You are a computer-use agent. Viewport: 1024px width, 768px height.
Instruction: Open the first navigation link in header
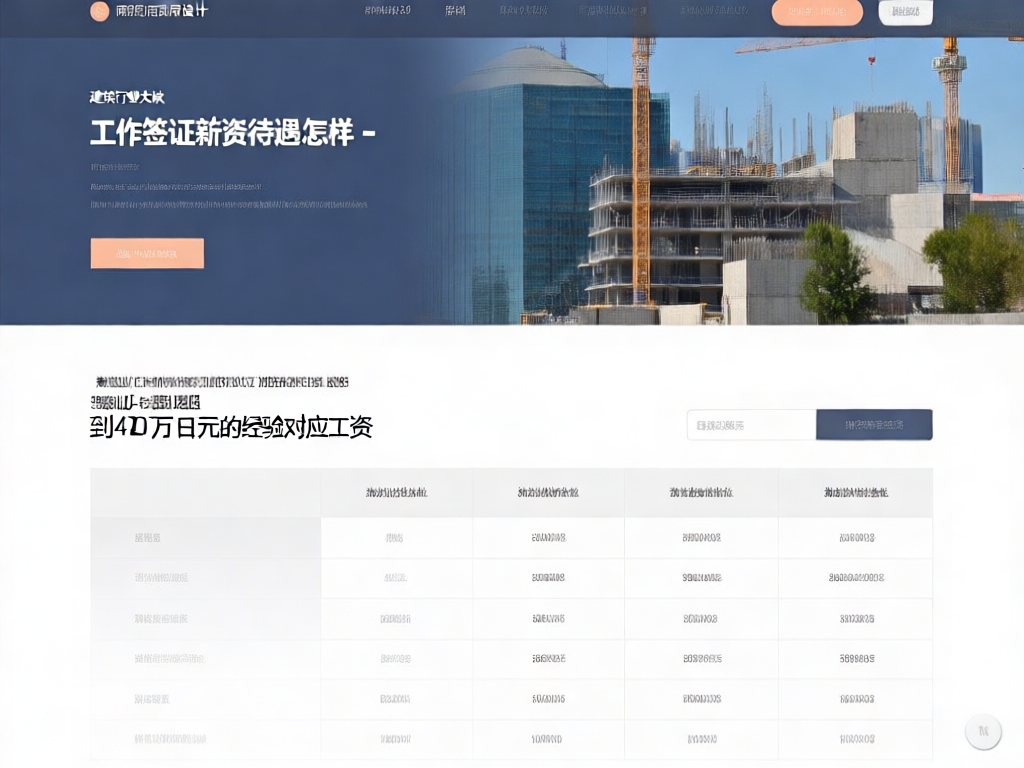[385, 13]
